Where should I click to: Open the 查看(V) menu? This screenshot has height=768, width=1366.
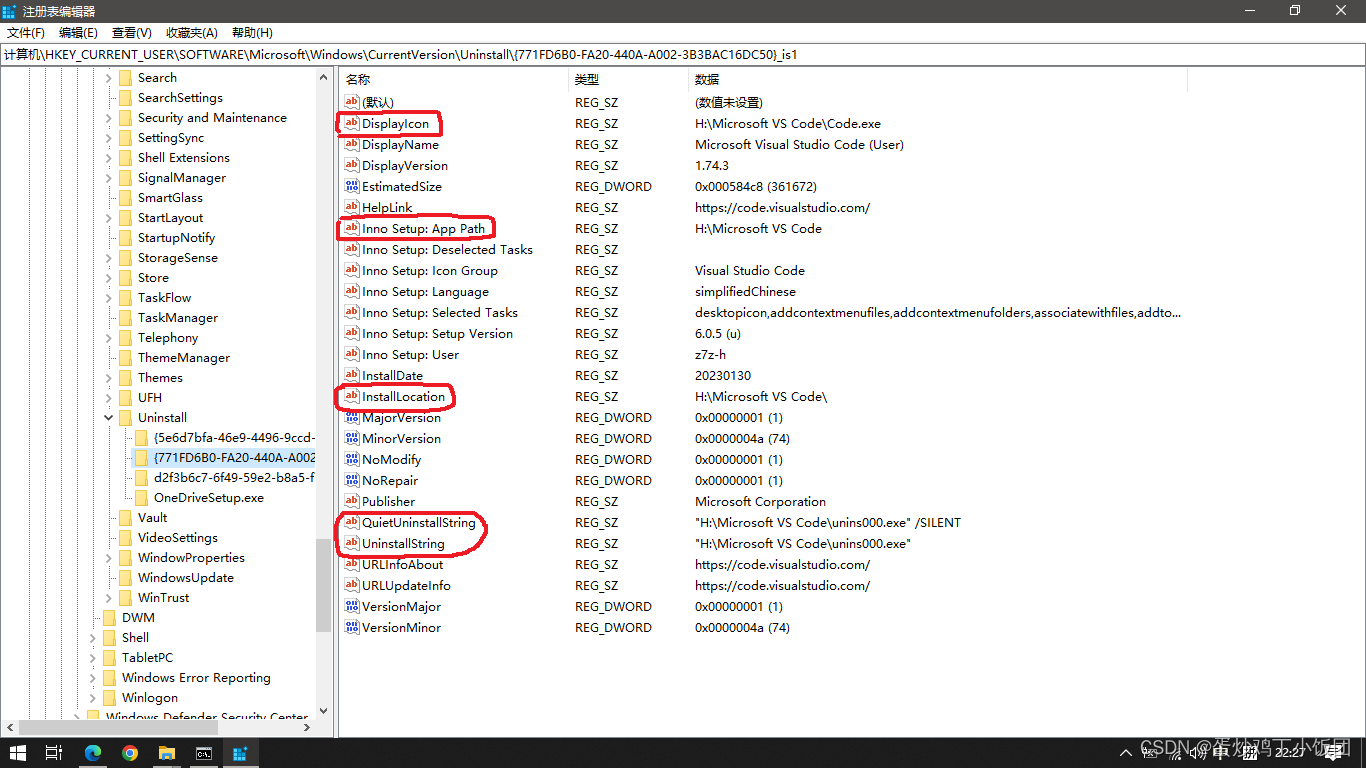tap(132, 33)
